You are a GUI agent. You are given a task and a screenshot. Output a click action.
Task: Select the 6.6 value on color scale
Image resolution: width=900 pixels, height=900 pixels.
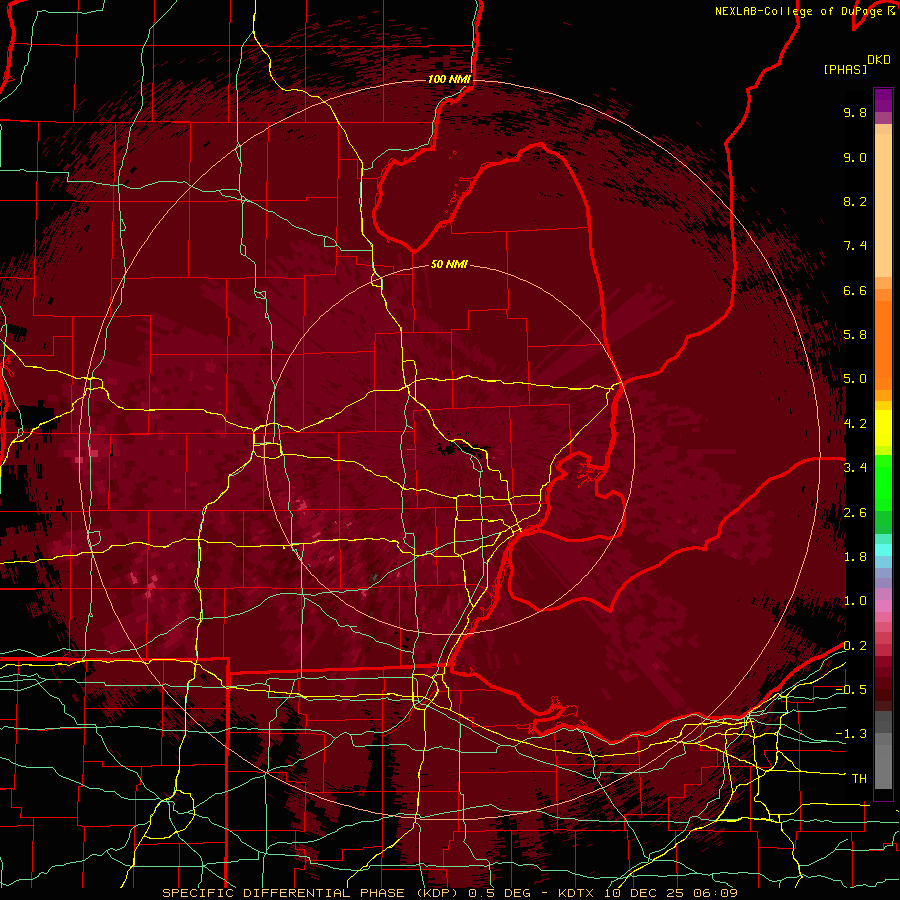[855, 290]
